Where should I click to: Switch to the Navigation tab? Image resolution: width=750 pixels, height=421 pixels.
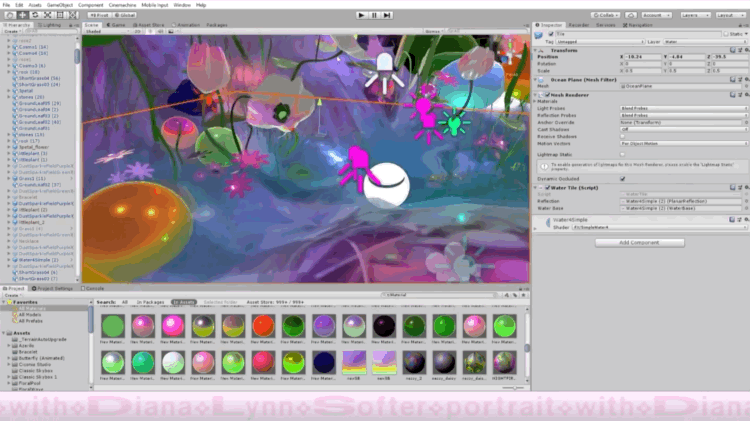pyautogui.click(x=638, y=25)
